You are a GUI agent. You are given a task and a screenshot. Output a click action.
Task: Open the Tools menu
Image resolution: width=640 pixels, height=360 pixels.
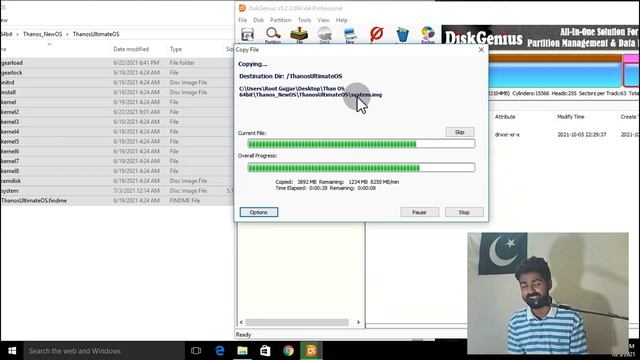click(x=304, y=20)
